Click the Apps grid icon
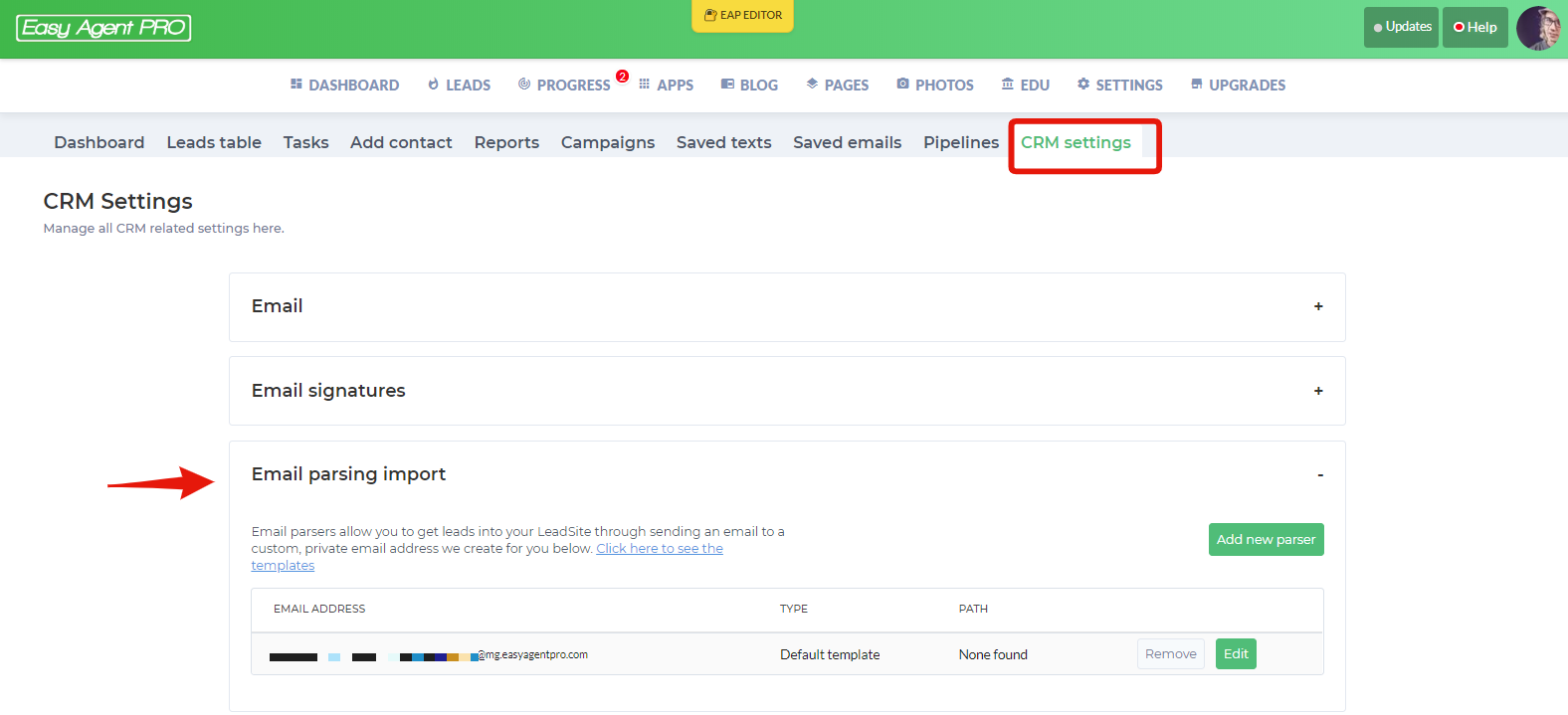The height and width of the screenshot is (715, 1568). (x=645, y=85)
